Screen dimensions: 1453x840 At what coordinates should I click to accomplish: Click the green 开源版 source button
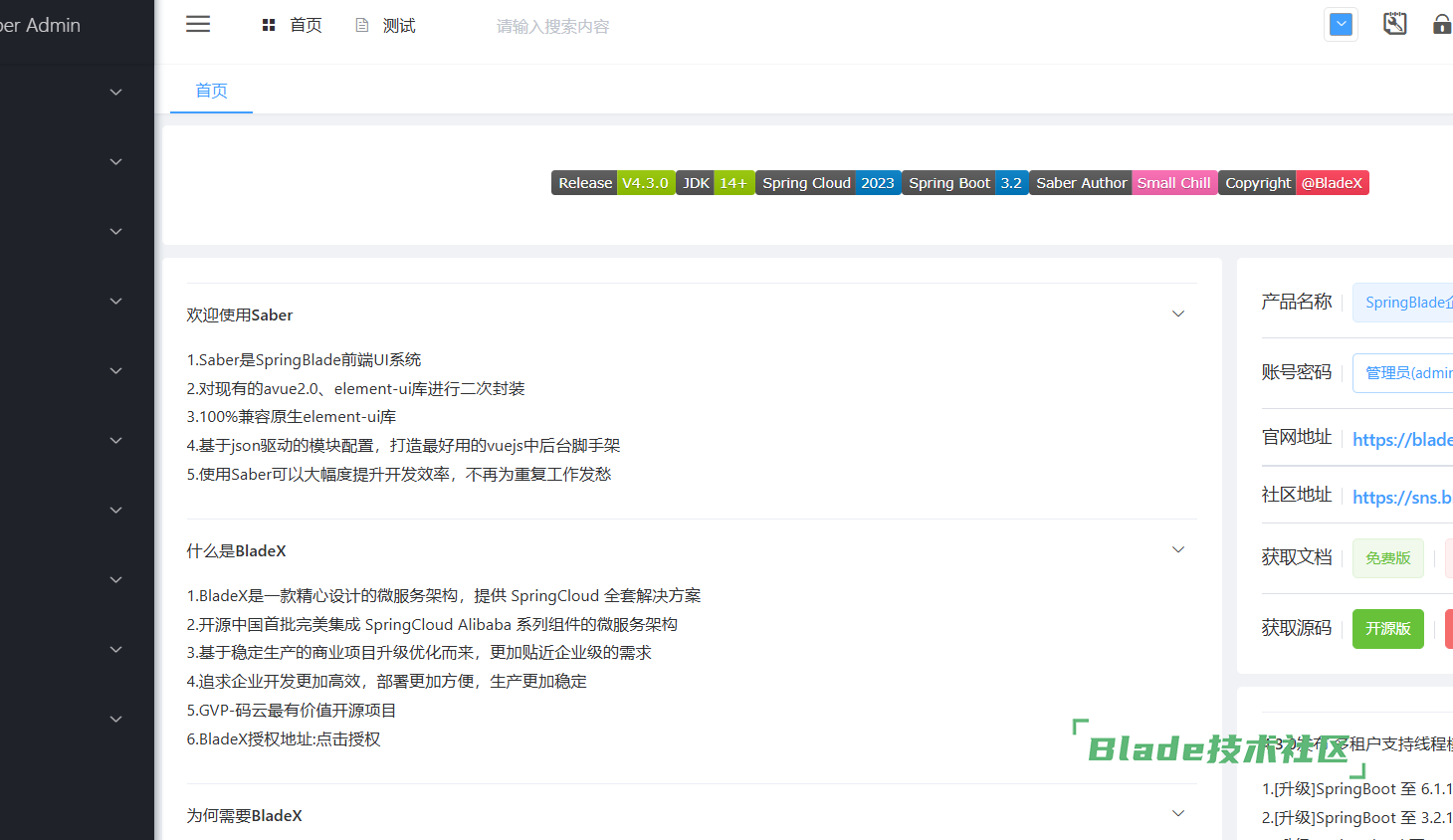pos(1388,629)
